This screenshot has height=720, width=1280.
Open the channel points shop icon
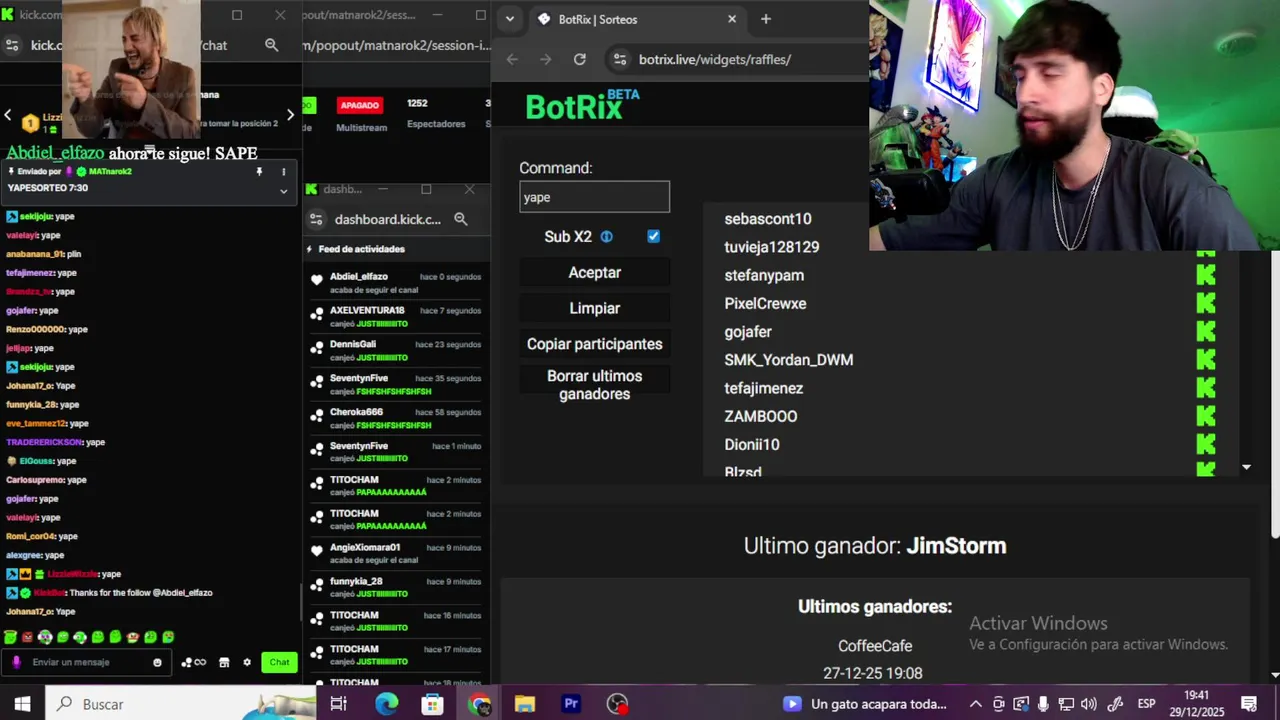coord(224,662)
